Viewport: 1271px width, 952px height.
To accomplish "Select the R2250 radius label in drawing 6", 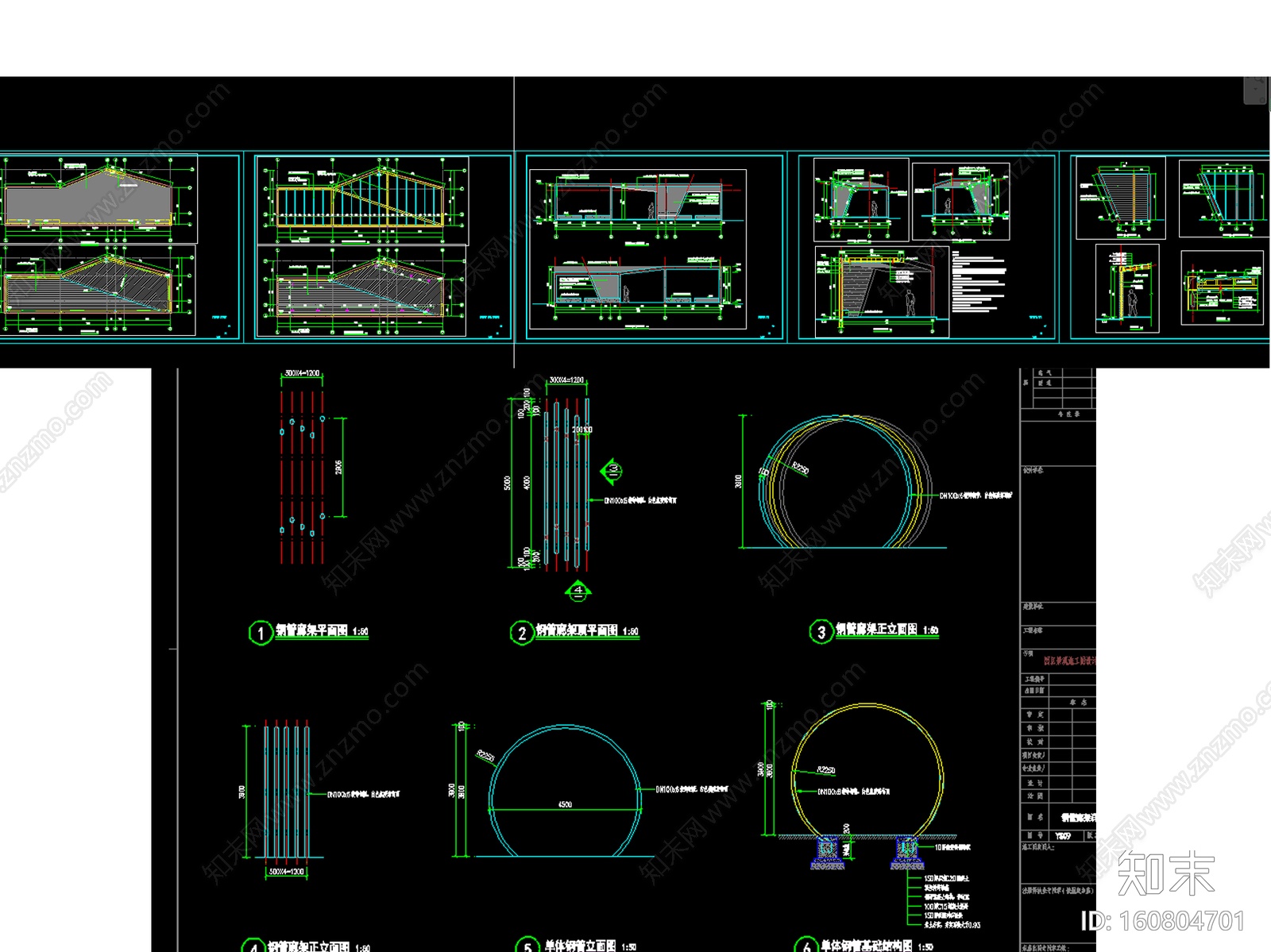I will click(x=826, y=770).
